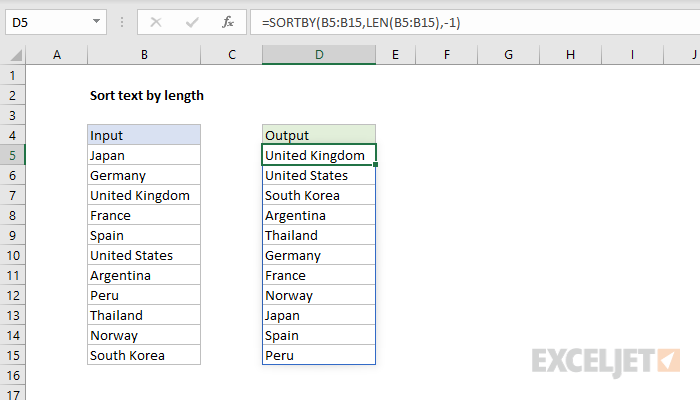Select input cell 'Japan' in column B
700x400 pixels.
click(x=144, y=155)
